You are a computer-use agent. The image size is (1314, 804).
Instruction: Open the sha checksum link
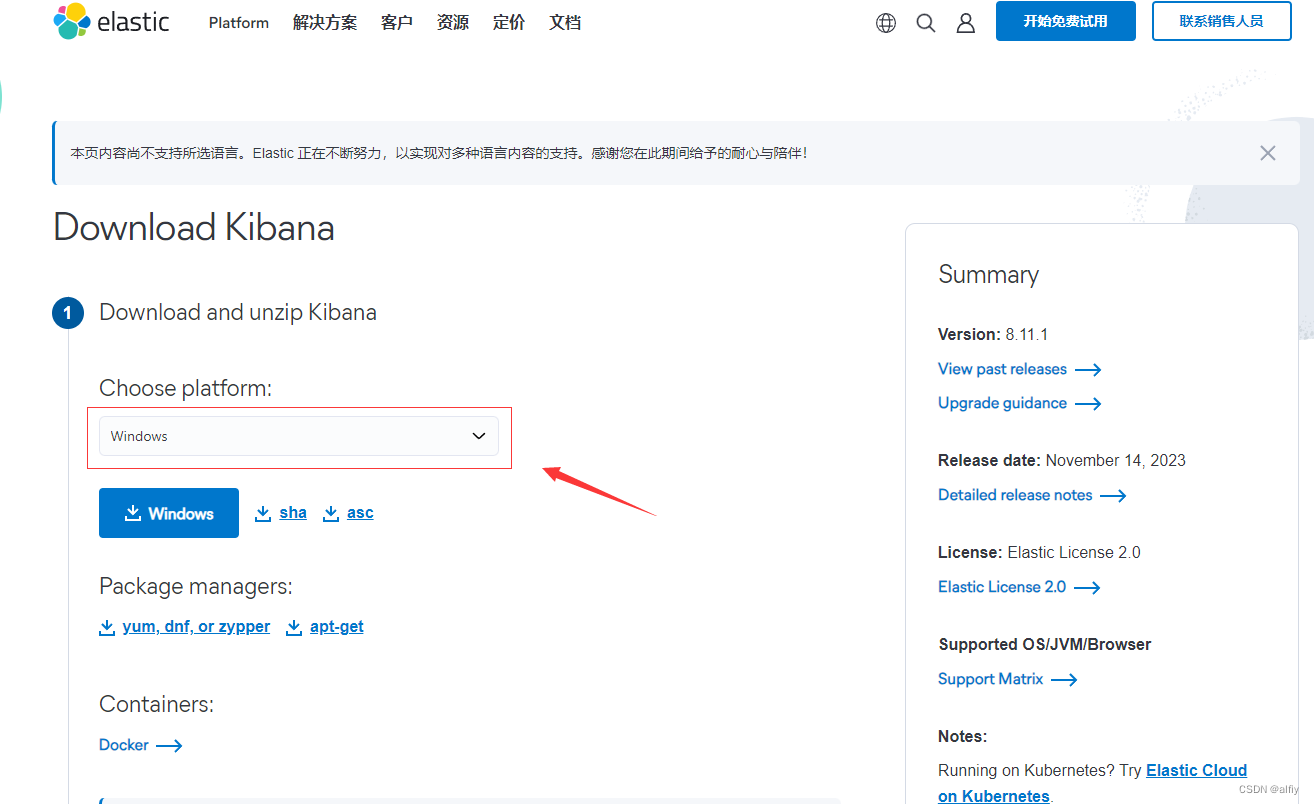[293, 513]
